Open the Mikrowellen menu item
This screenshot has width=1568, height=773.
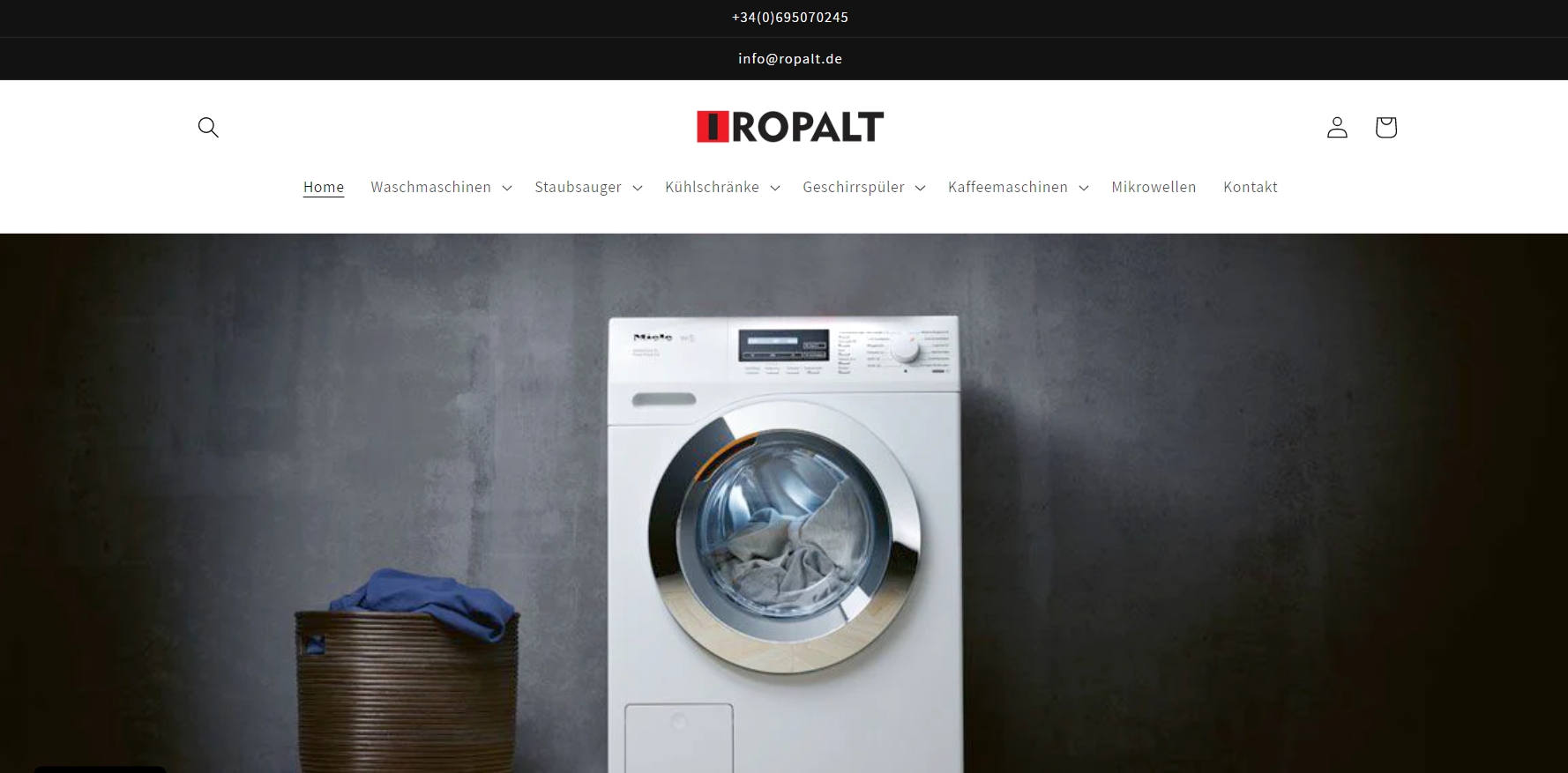point(1154,187)
